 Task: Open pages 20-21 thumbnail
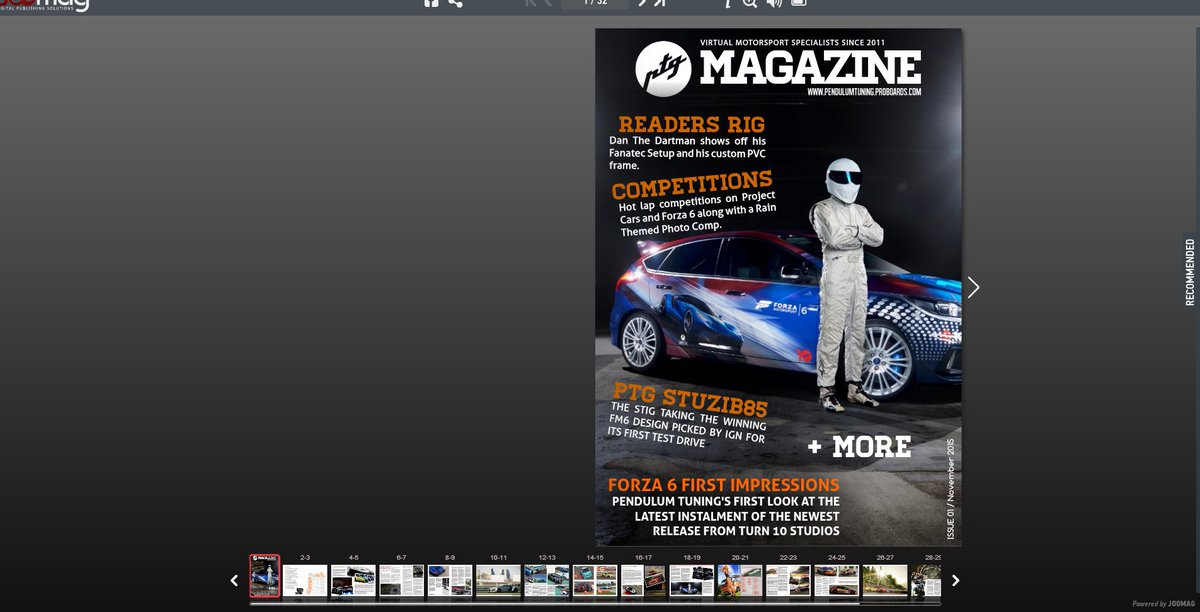(740, 581)
